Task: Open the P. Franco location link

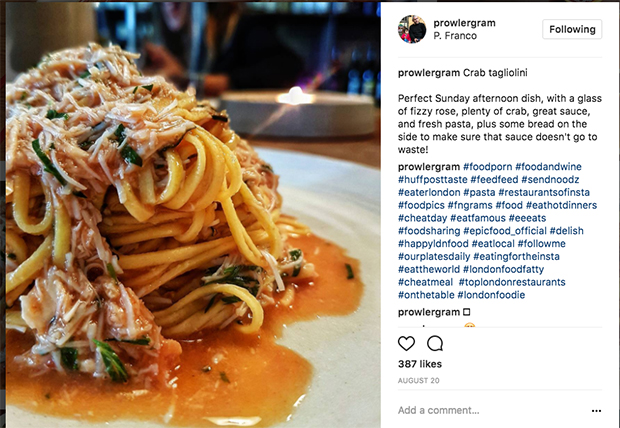Action: tap(455, 36)
